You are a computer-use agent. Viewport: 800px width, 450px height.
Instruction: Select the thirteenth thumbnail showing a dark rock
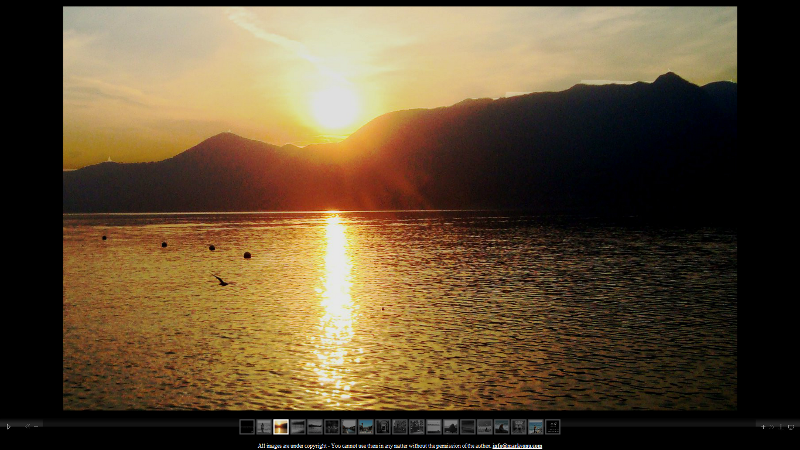pos(451,427)
